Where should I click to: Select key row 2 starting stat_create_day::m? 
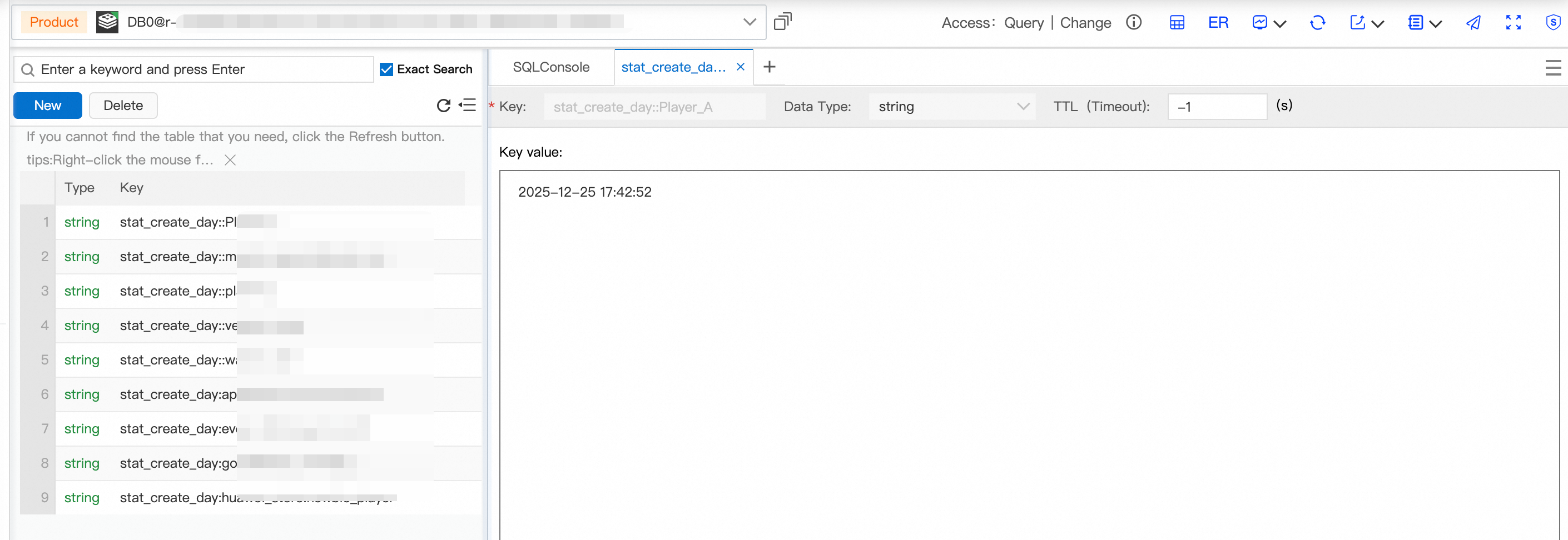point(251,257)
